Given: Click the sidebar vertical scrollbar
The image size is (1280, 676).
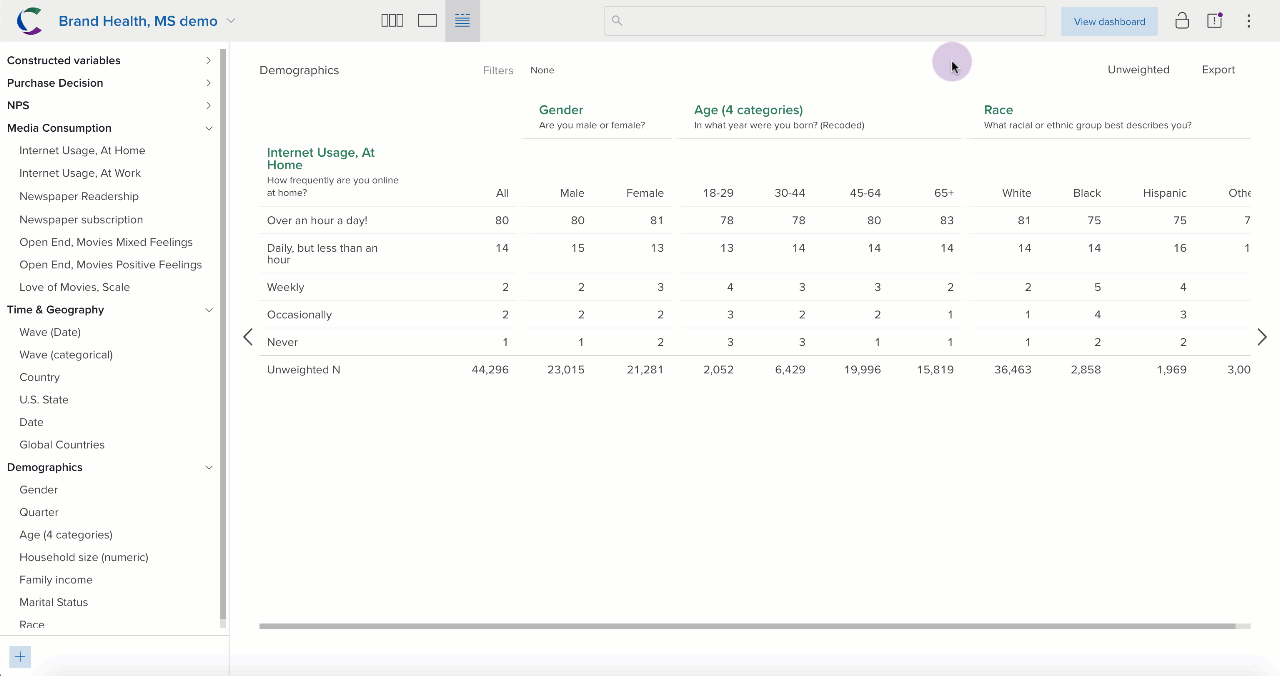Looking at the screenshot, I should point(223,333).
